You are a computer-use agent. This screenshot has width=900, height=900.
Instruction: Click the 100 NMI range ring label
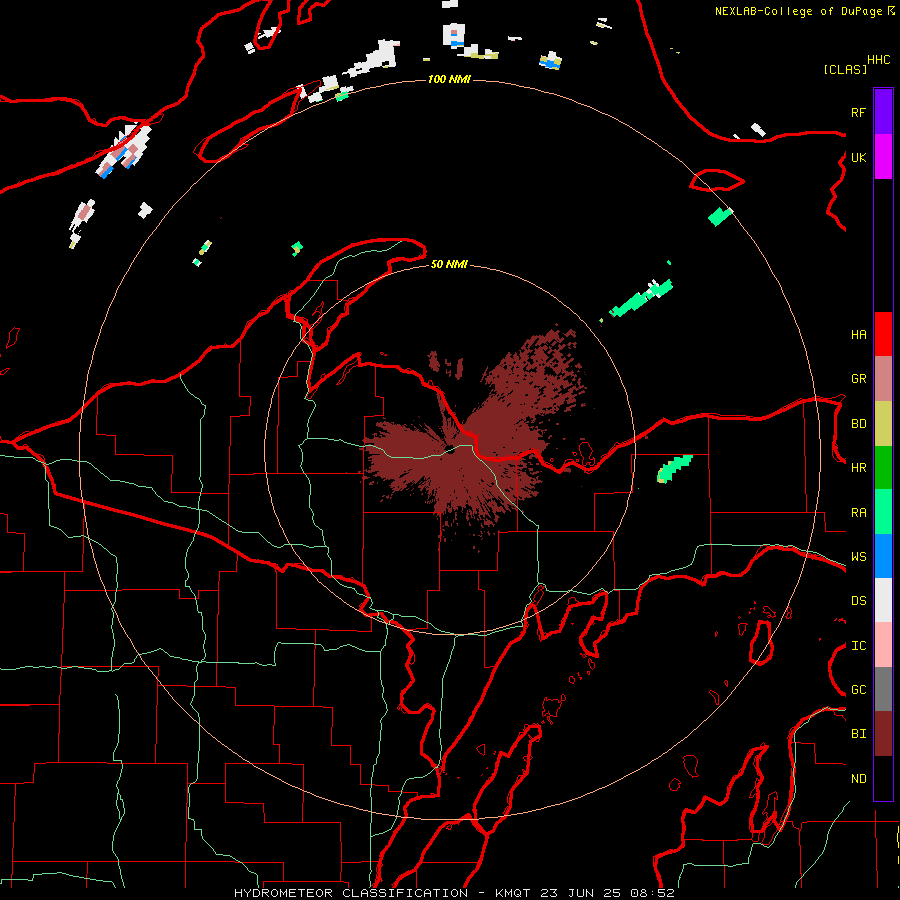pyautogui.click(x=449, y=79)
